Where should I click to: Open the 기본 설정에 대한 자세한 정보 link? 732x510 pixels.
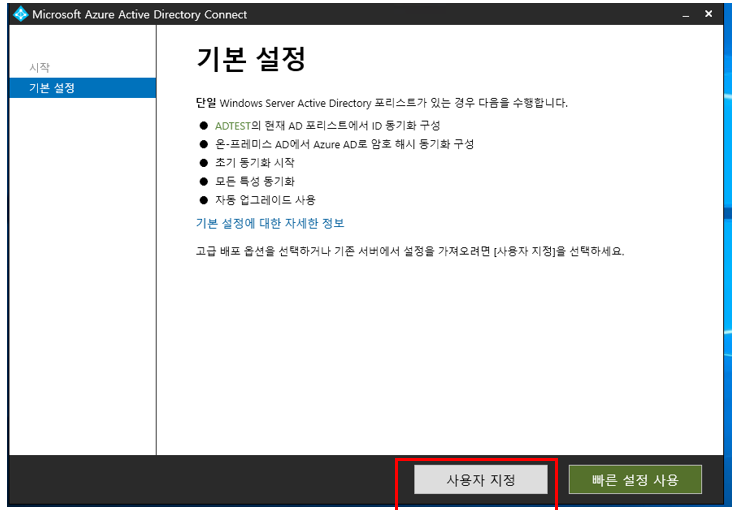270,223
